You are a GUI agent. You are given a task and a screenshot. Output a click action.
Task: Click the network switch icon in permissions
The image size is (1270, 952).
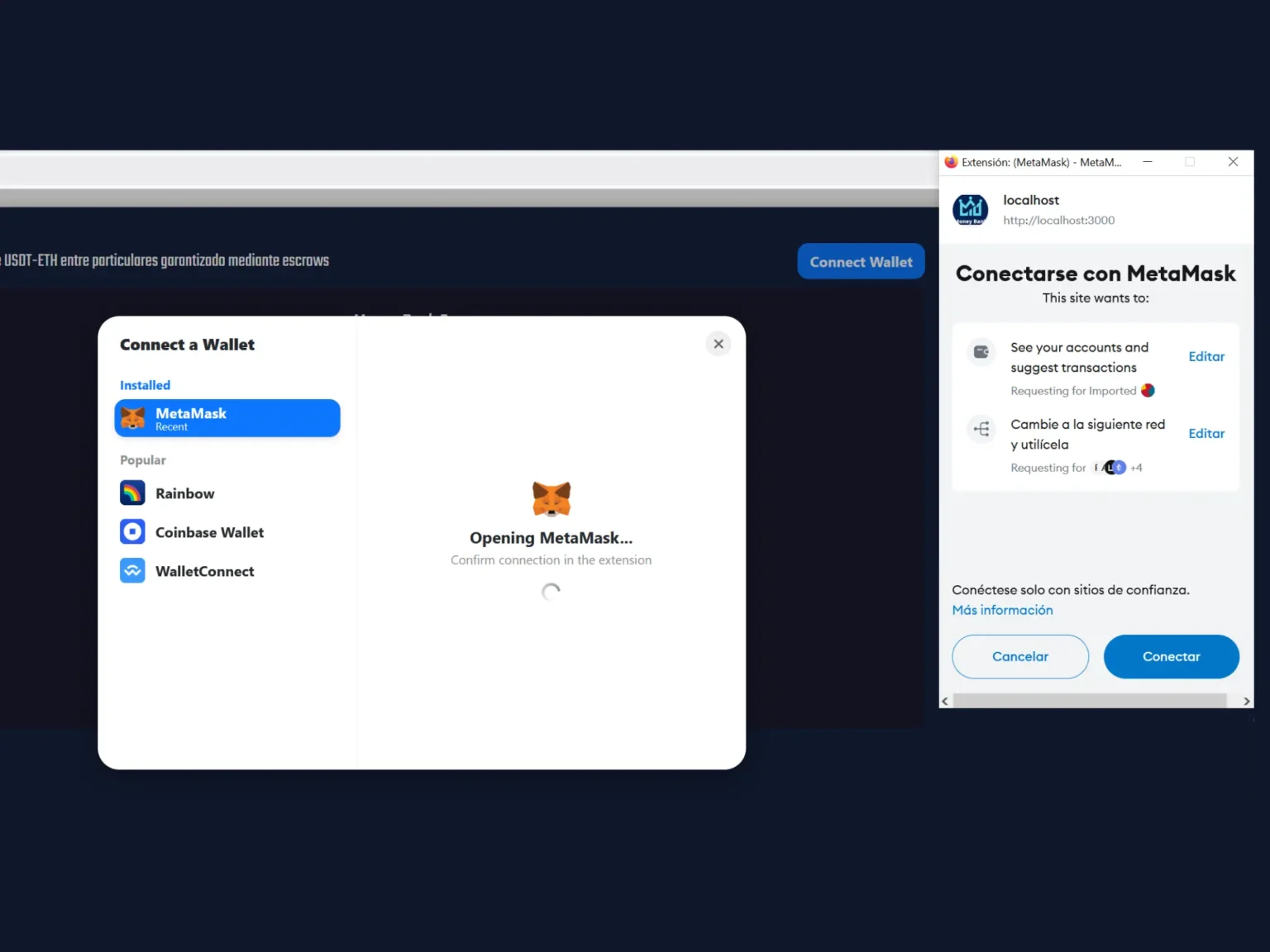[981, 429]
